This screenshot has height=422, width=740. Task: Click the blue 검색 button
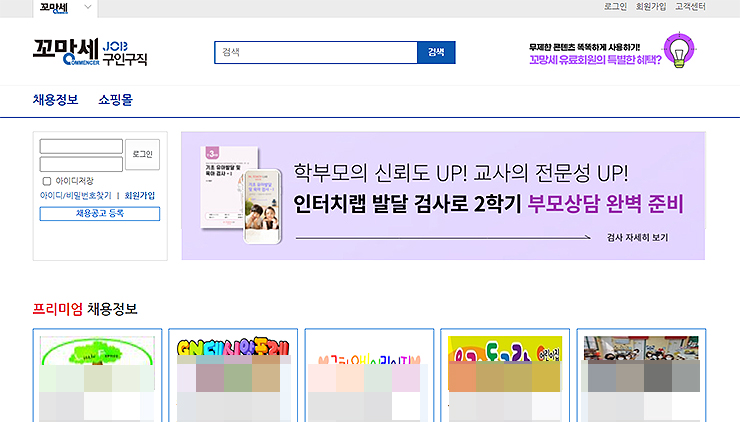point(436,52)
